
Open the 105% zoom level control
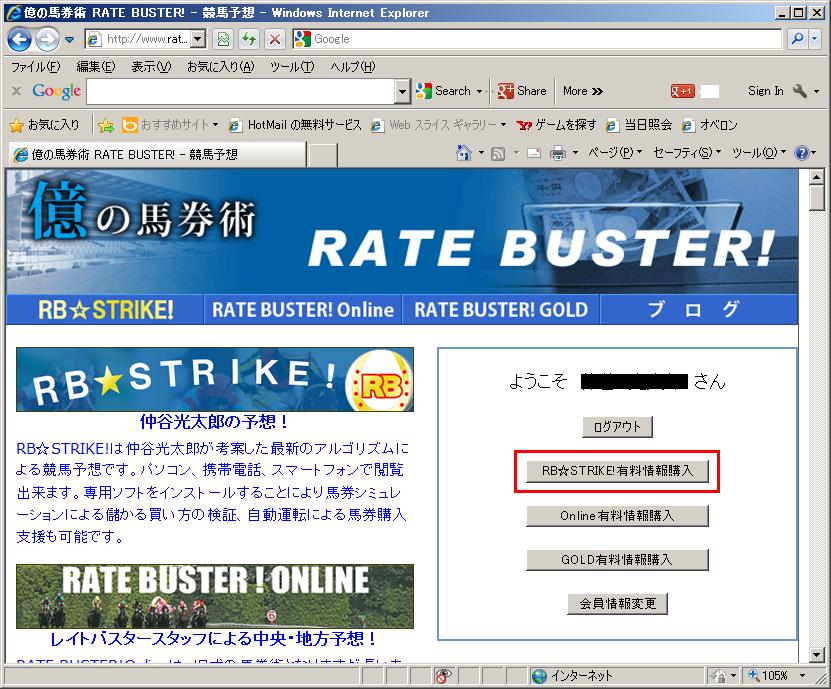pos(777,676)
